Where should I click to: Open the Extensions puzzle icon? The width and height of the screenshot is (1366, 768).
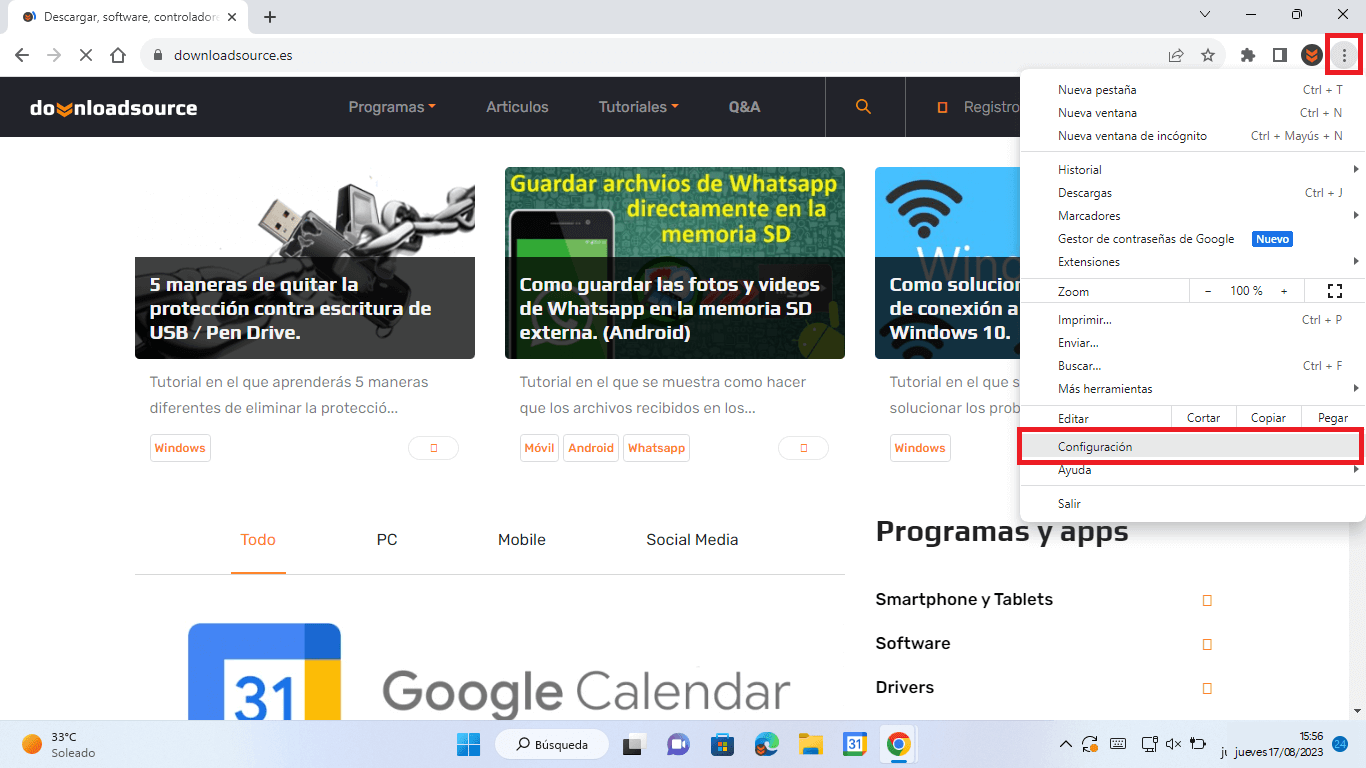(x=1247, y=55)
